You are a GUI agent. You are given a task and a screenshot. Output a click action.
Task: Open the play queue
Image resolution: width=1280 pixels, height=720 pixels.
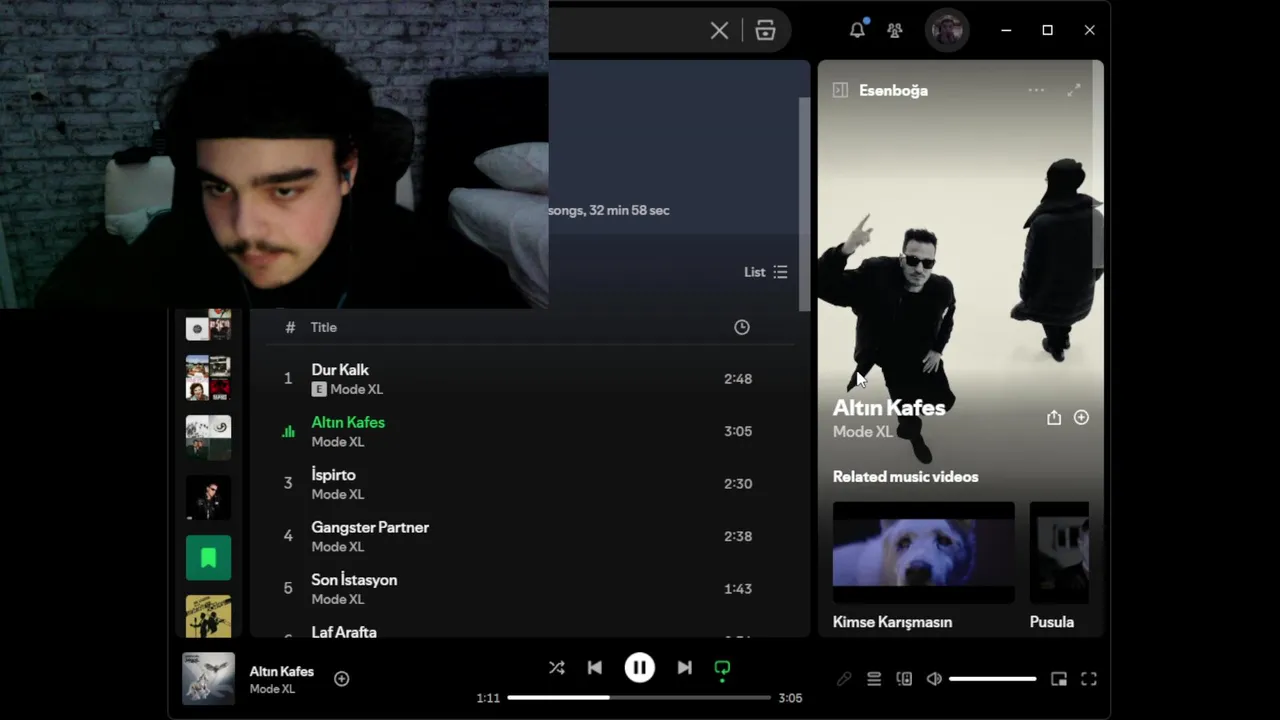[x=874, y=679]
